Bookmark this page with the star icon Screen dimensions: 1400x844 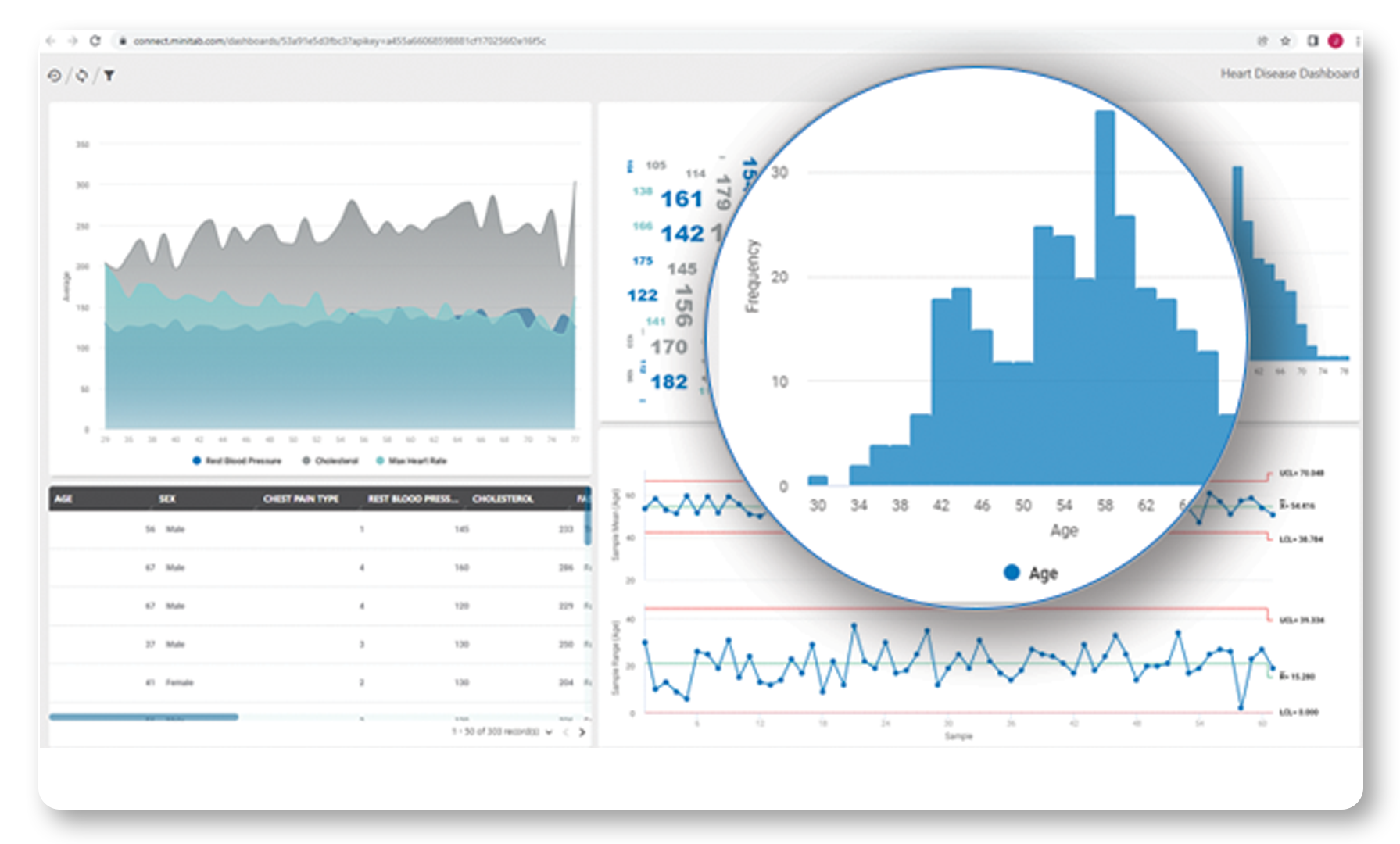click(x=1285, y=41)
